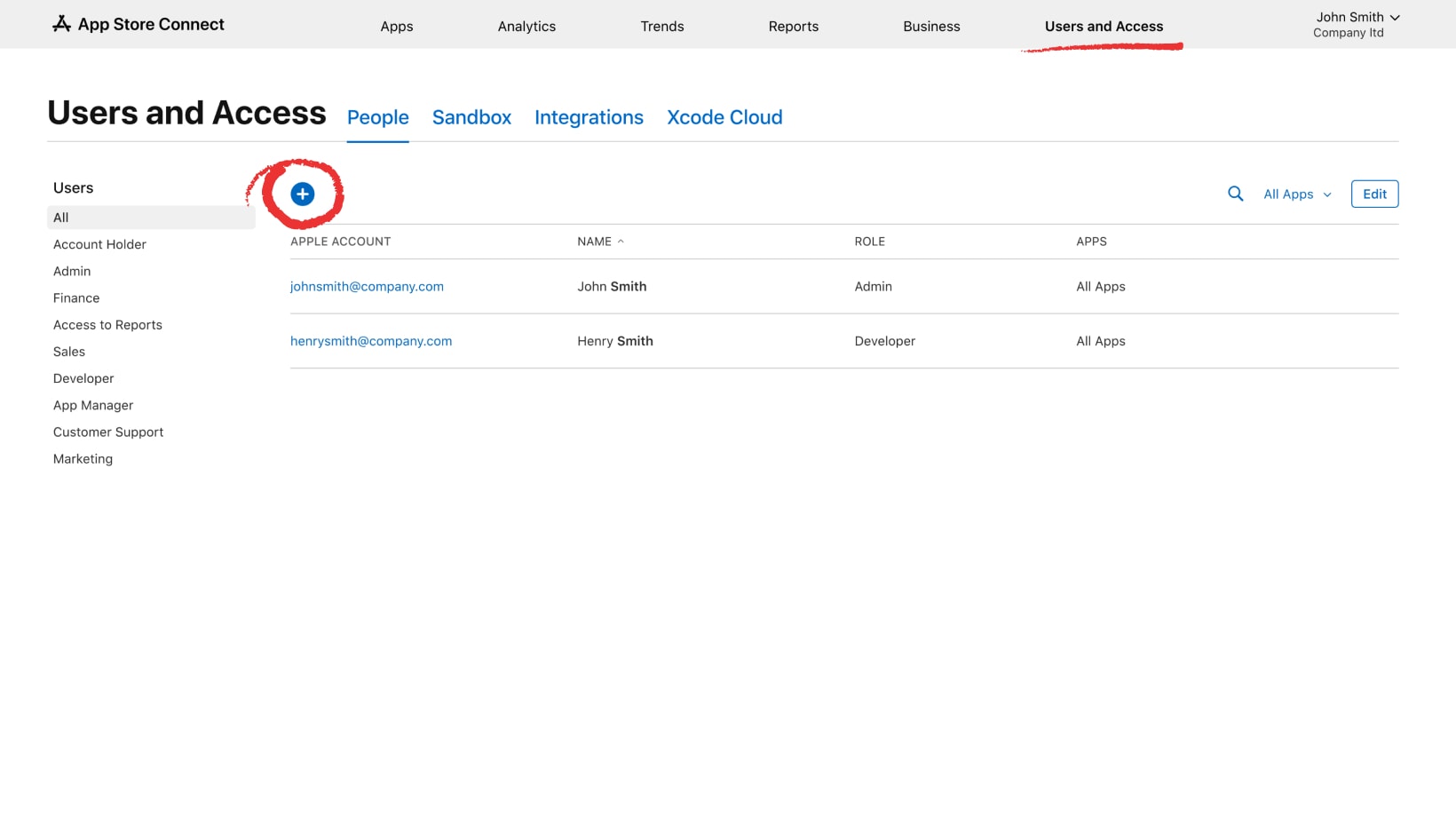
Task: Open Reports in the top navigation
Action: click(x=794, y=27)
